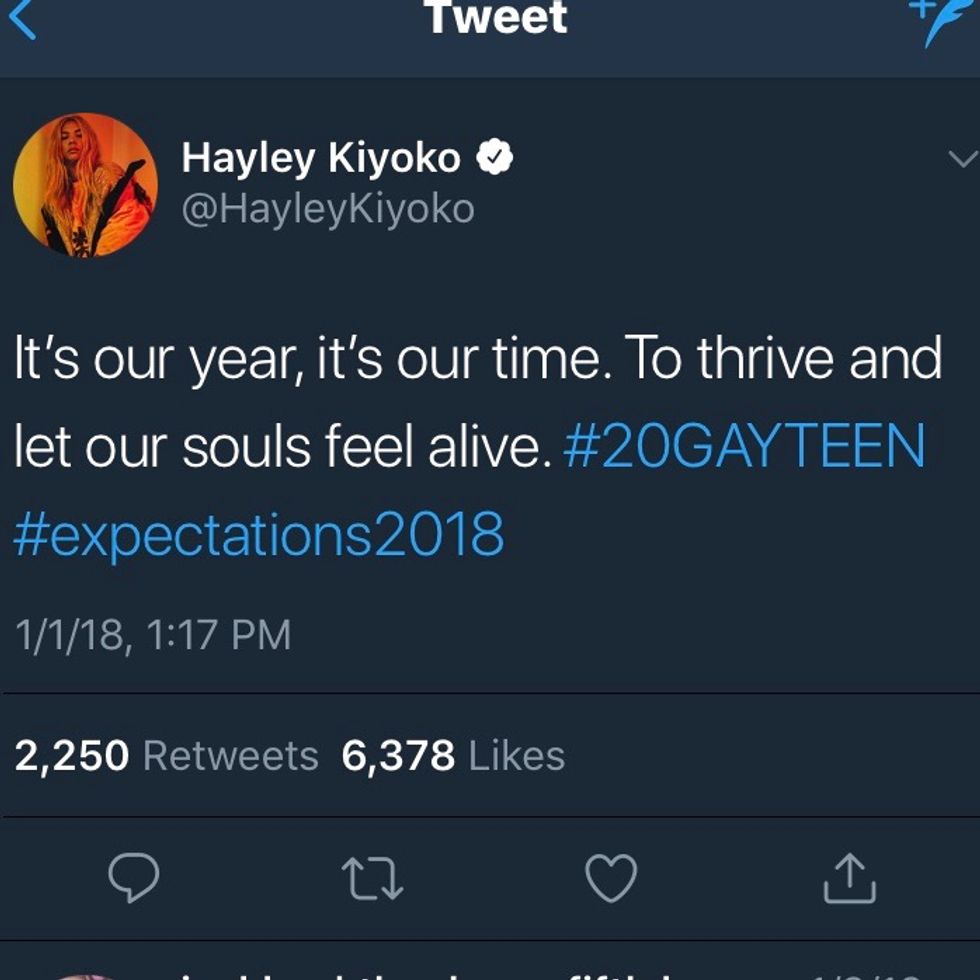Open Hayley Kiyoko's profile picture
This screenshot has width=980, height=980.
pyautogui.click(x=85, y=185)
